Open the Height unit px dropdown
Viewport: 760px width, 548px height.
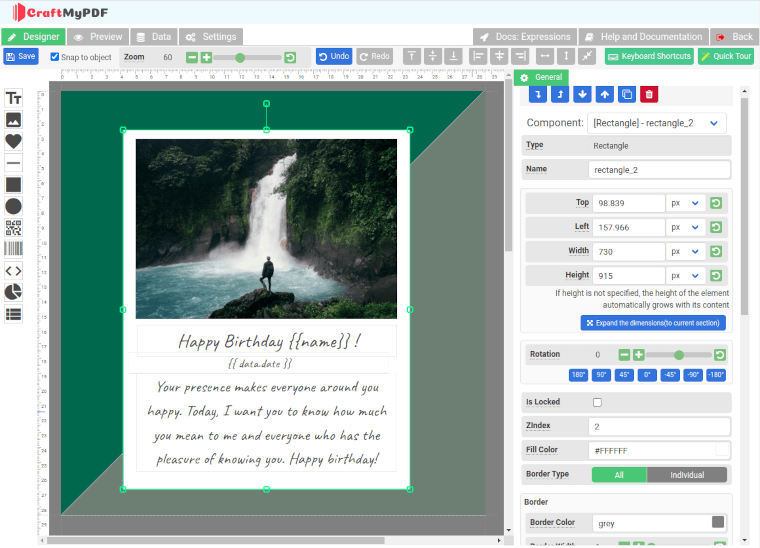(x=685, y=276)
